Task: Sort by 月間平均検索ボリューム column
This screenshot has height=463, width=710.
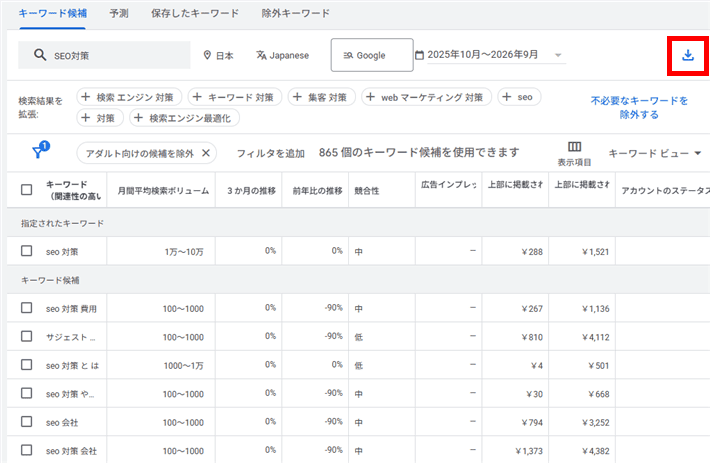Action: click(x=163, y=191)
